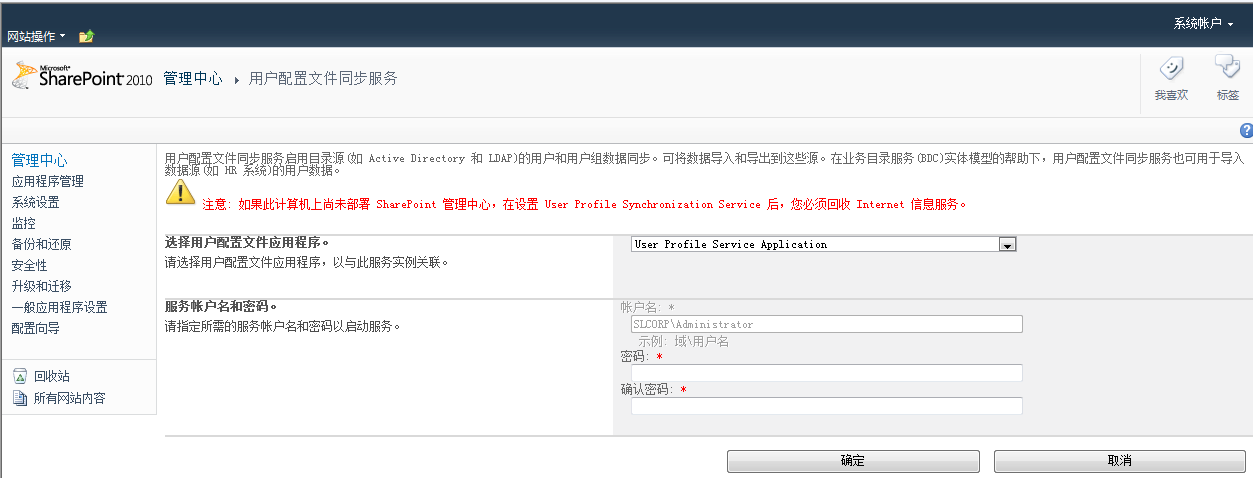Open the User Profile Service Application dropdown

coord(824,244)
